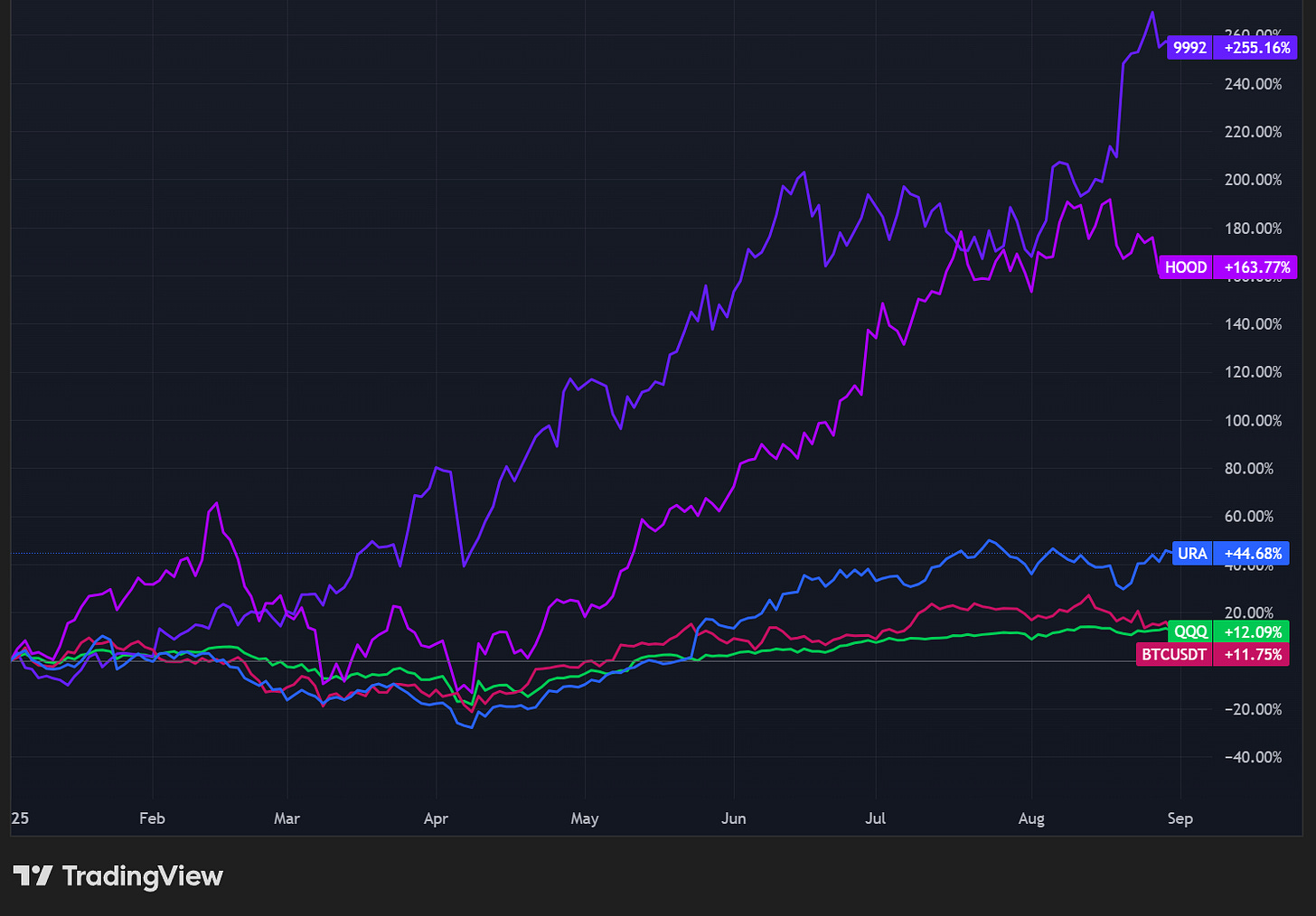
Task: Click the Sep time axis label
Action: point(1180,818)
